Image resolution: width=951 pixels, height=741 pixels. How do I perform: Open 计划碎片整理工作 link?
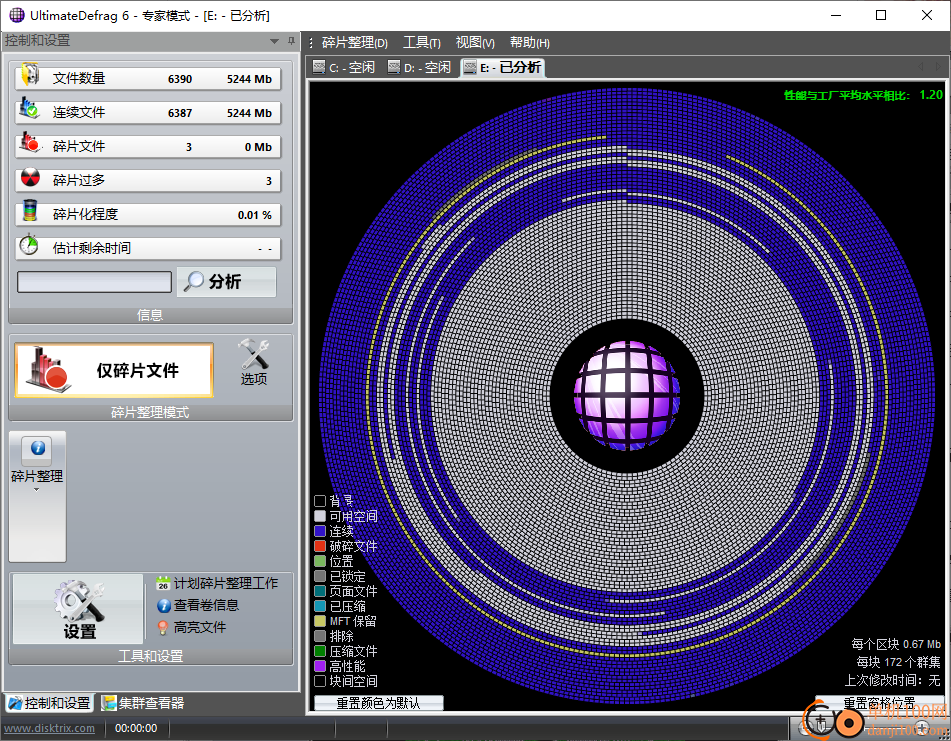coord(226,583)
